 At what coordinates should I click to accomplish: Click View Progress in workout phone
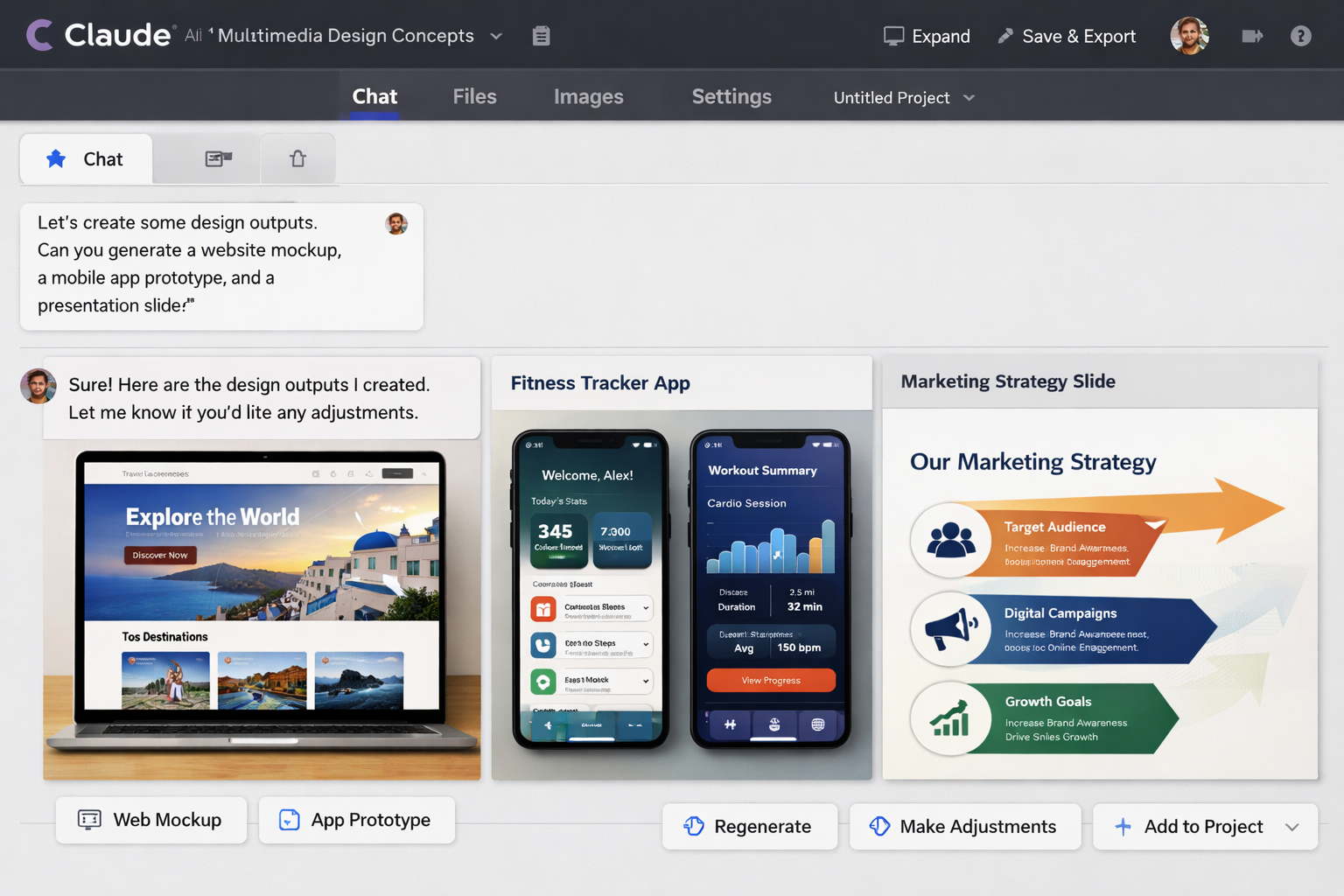pyautogui.click(x=771, y=680)
